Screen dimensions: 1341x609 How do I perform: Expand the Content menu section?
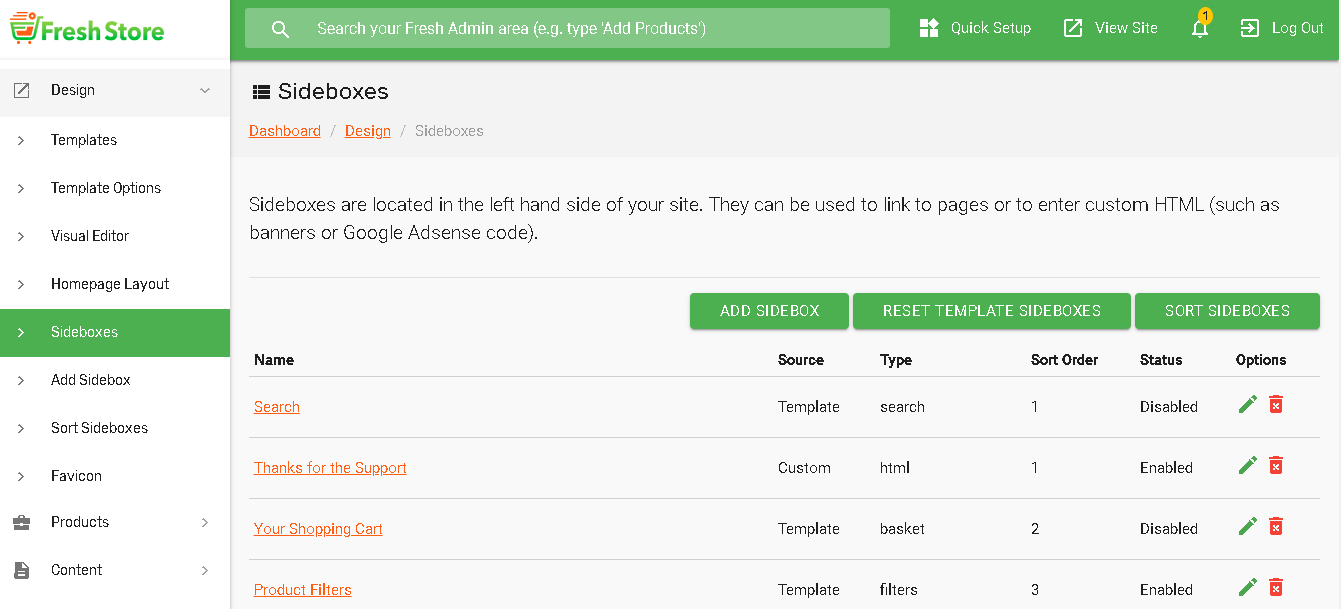205,570
